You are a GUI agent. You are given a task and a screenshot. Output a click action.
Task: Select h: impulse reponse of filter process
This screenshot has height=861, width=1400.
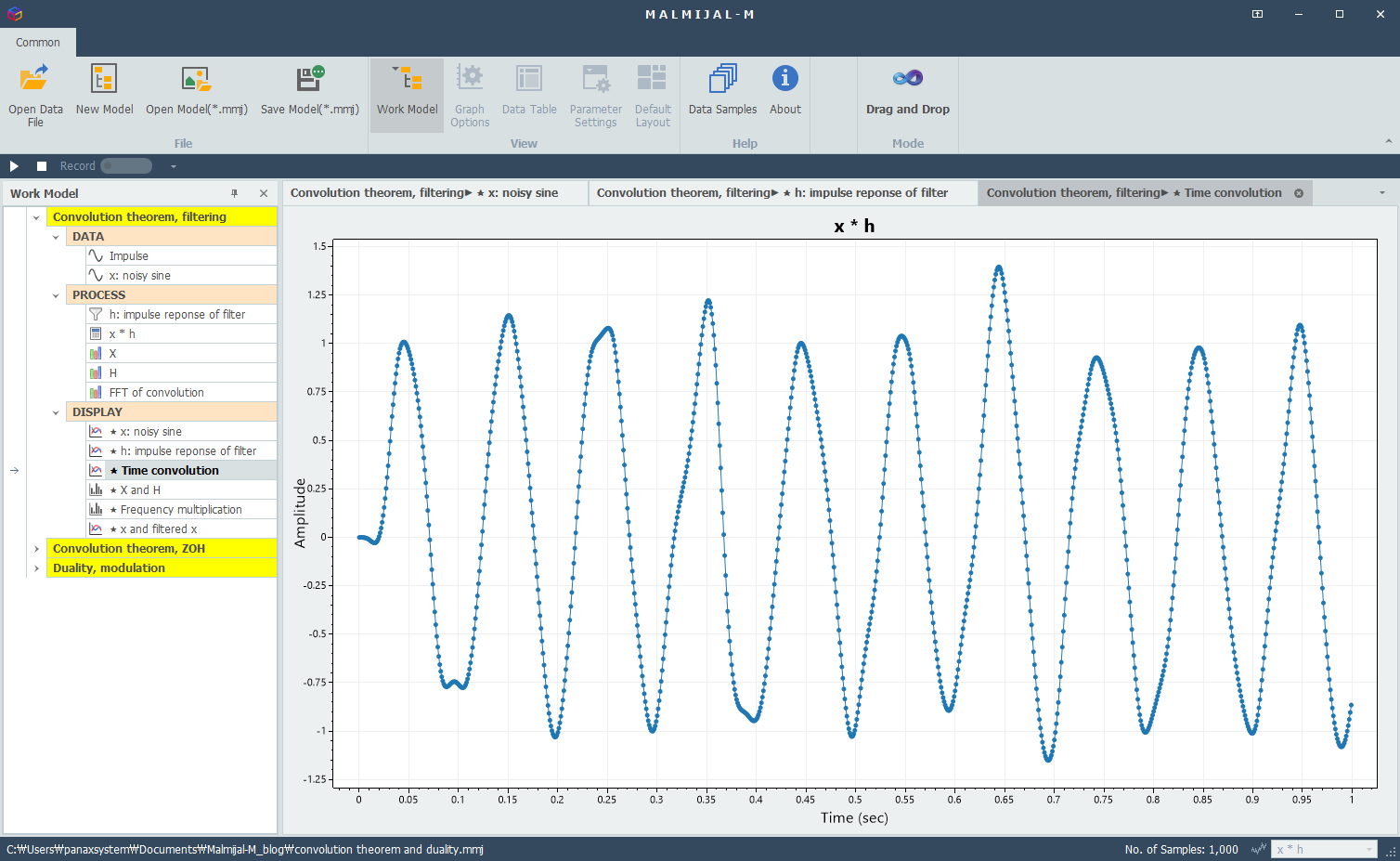pyautogui.click(x=181, y=315)
